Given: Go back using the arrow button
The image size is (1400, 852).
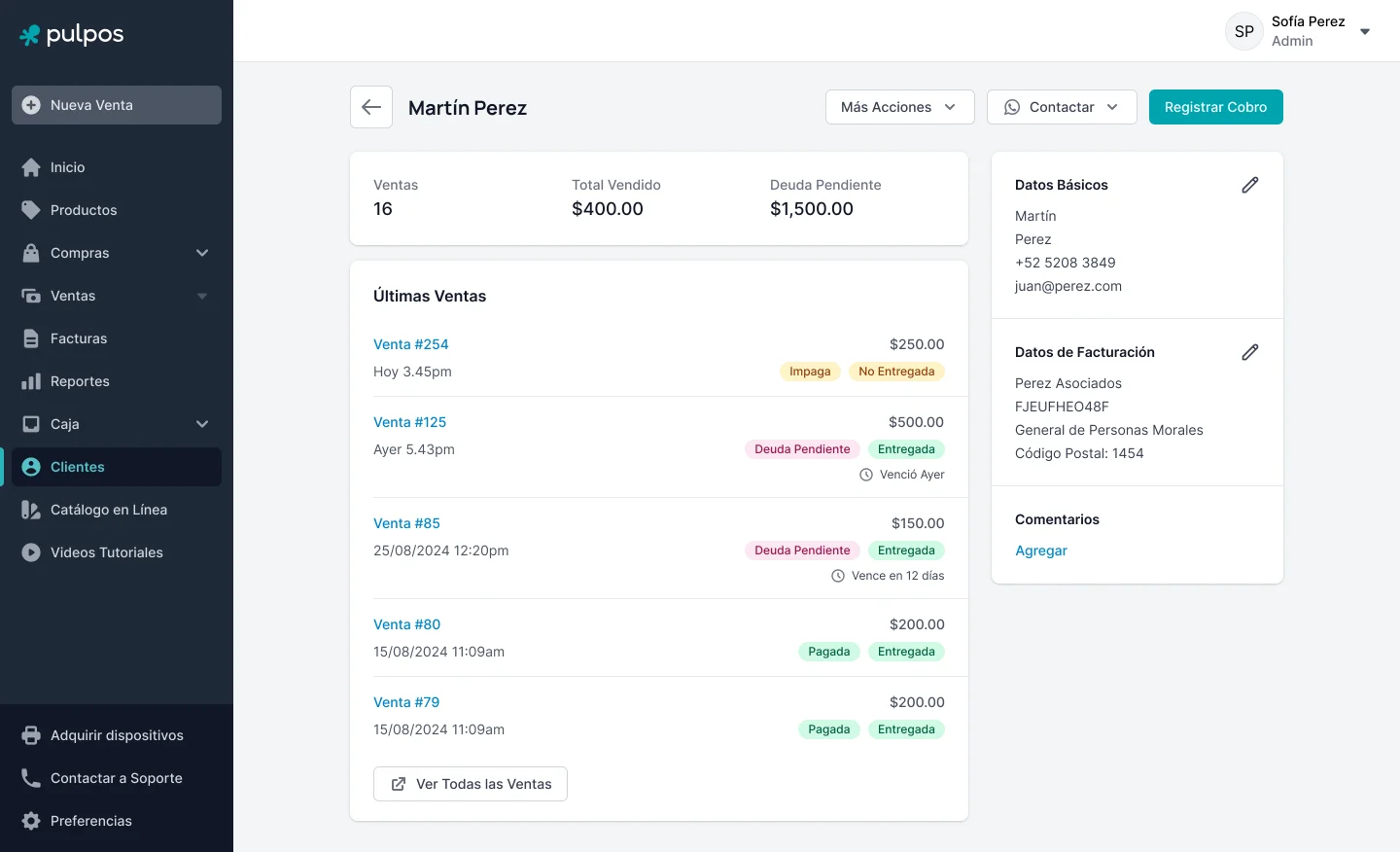Looking at the screenshot, I should coord(371,107).
